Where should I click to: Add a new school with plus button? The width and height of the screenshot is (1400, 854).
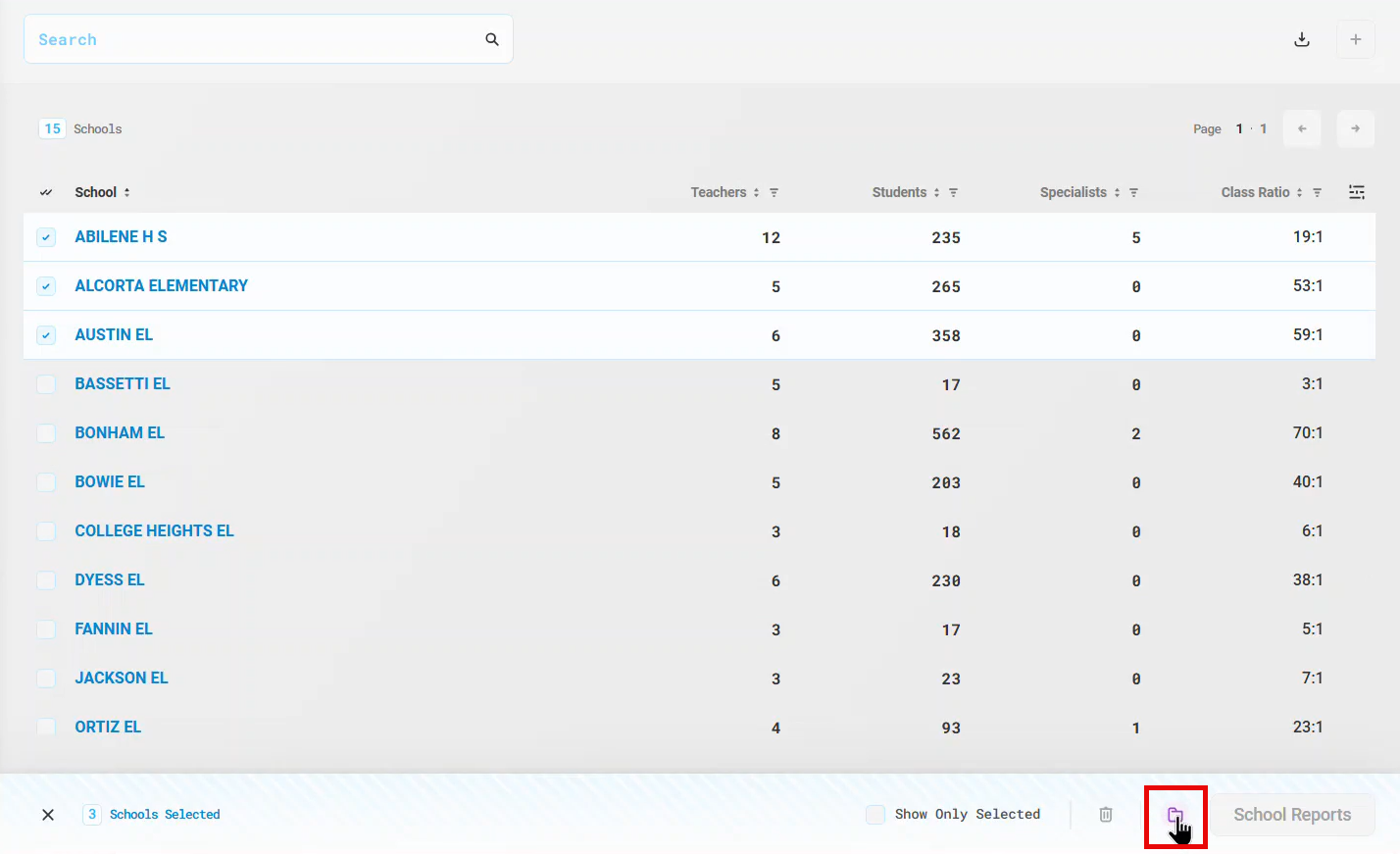(1356, 39)
